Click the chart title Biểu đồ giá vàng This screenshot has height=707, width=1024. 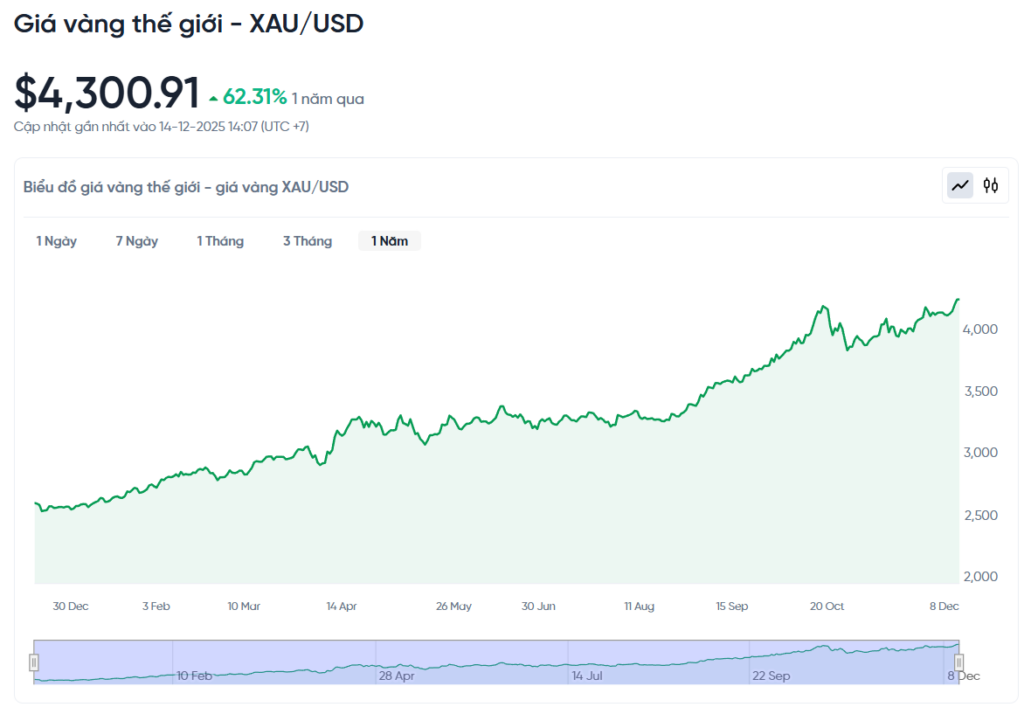coord(186,187)
